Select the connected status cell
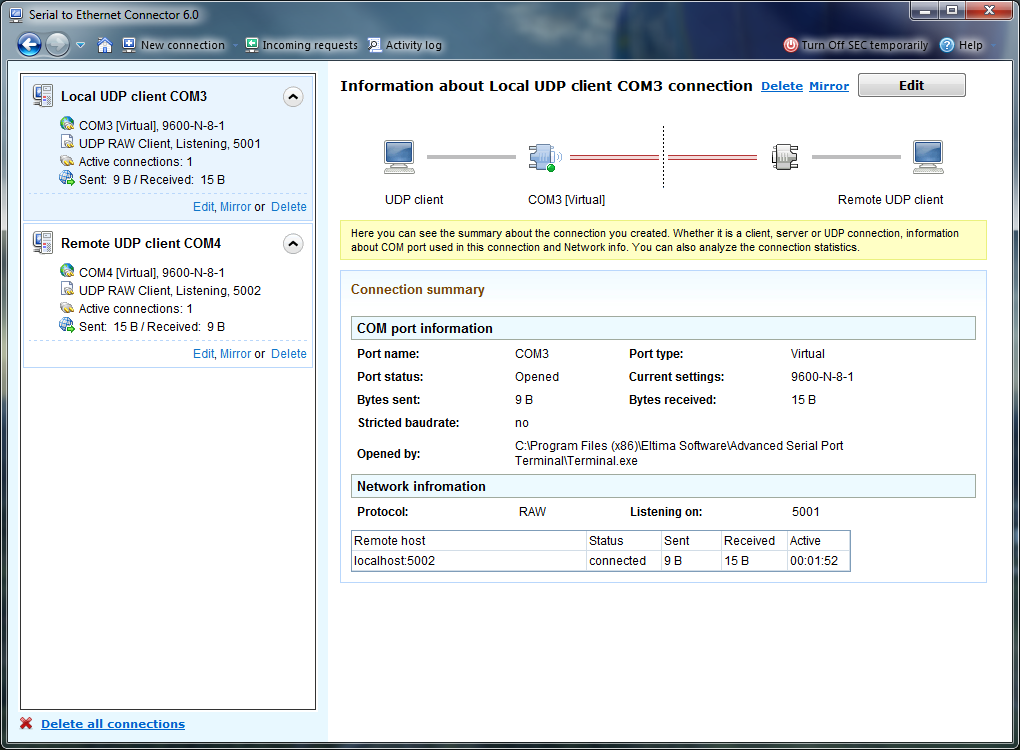1020x750 pixels. 623,561
